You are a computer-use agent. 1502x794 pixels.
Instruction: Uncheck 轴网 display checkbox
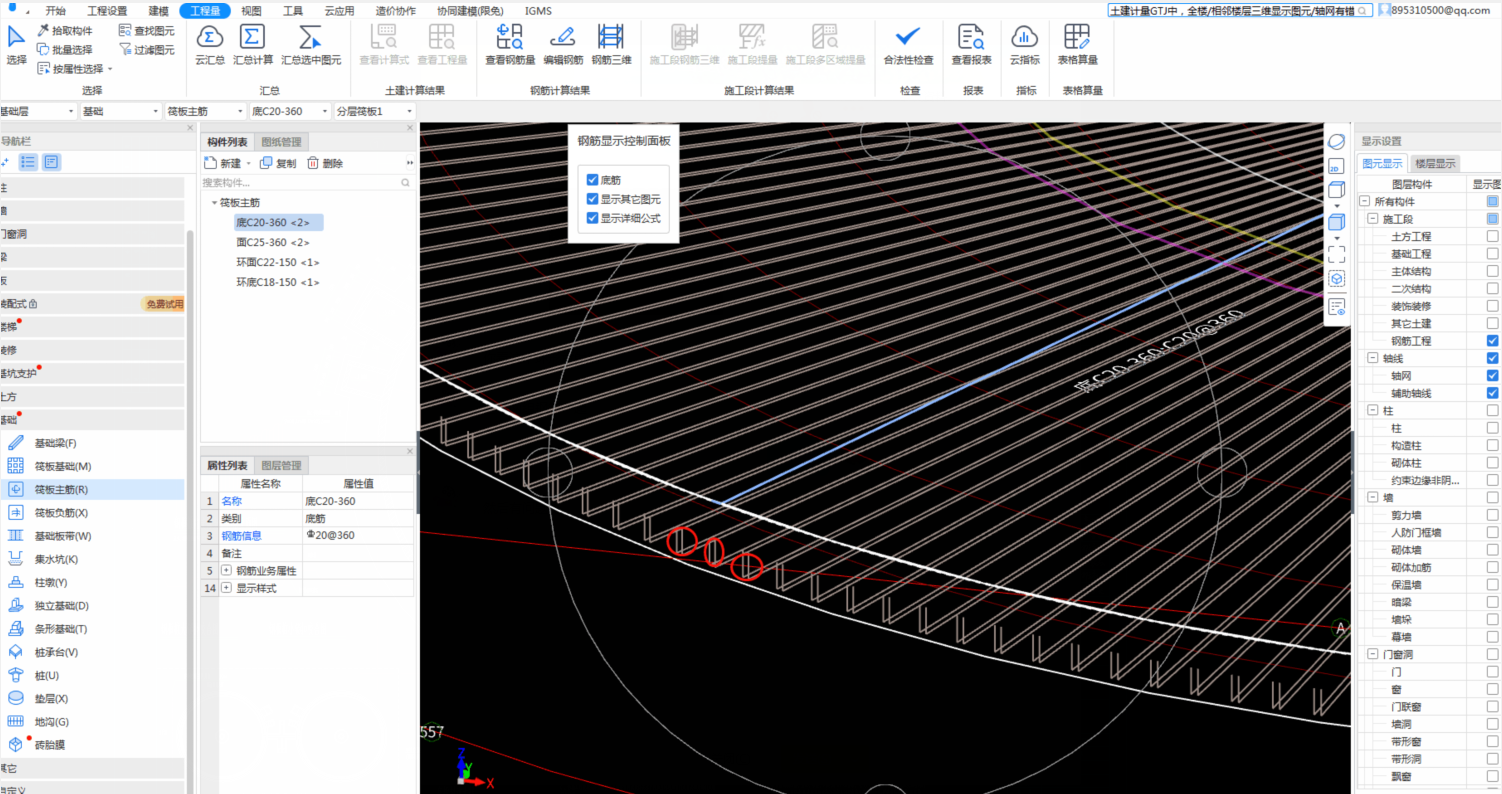1492,376
